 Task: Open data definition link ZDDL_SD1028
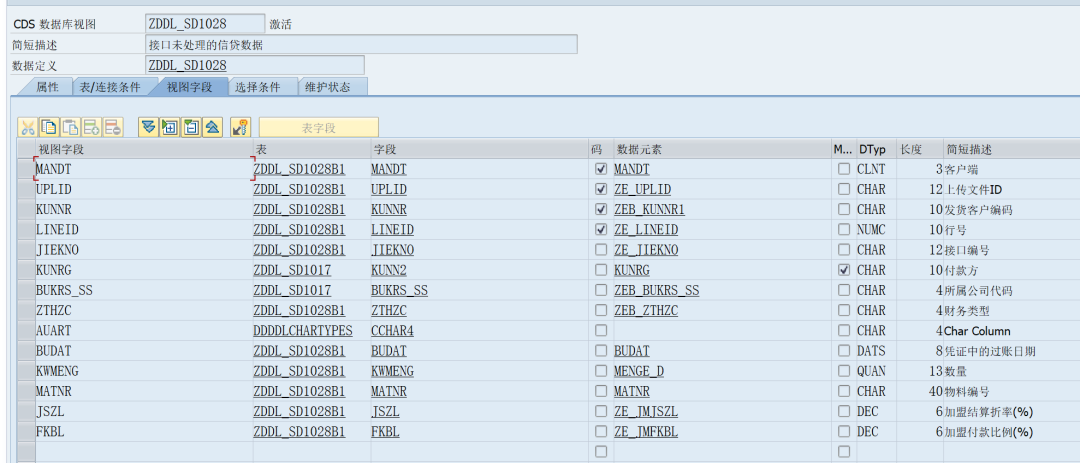[x=187, y=65]
